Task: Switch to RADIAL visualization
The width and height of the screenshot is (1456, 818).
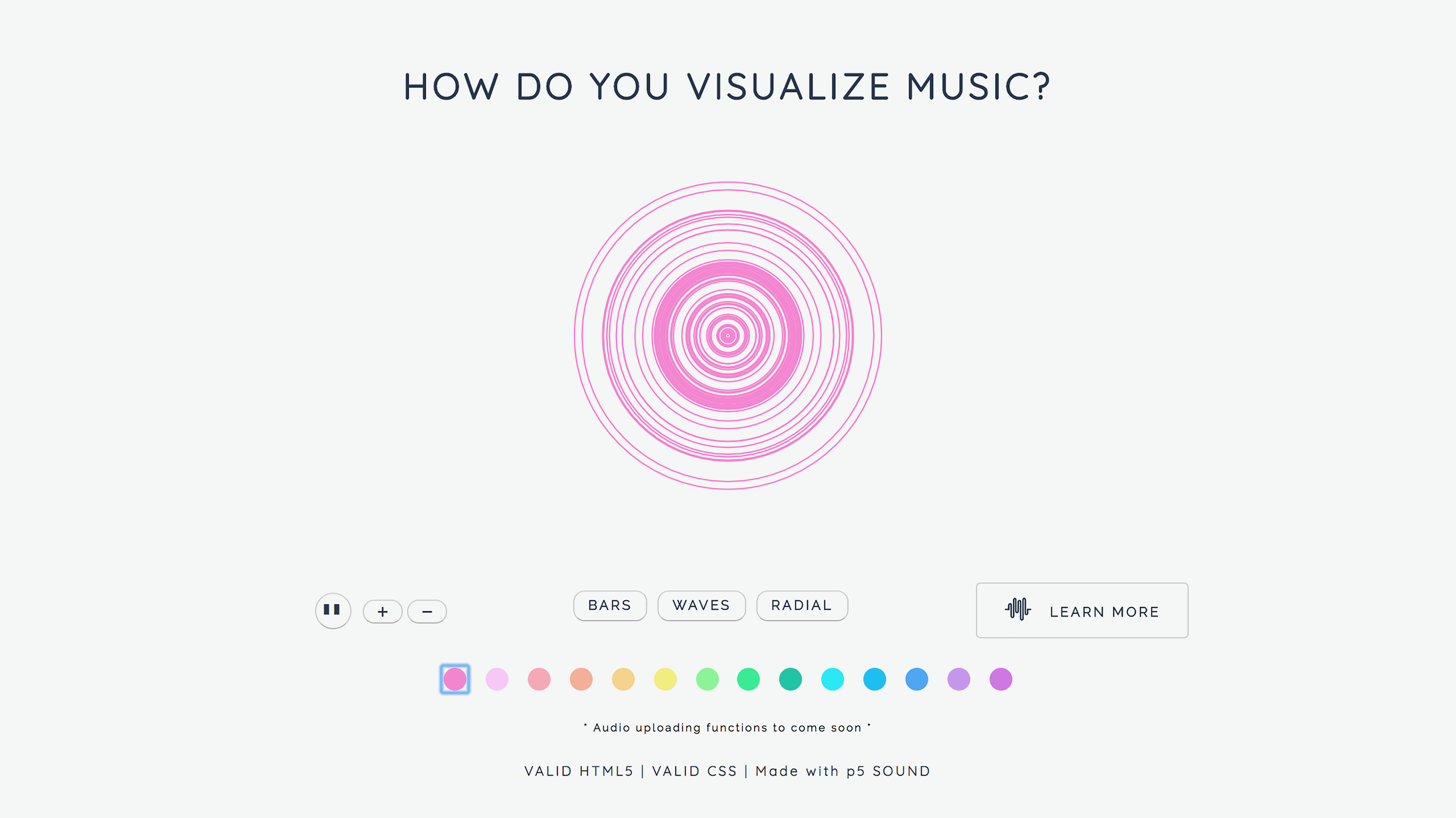Action: click(x=802, y=605)
